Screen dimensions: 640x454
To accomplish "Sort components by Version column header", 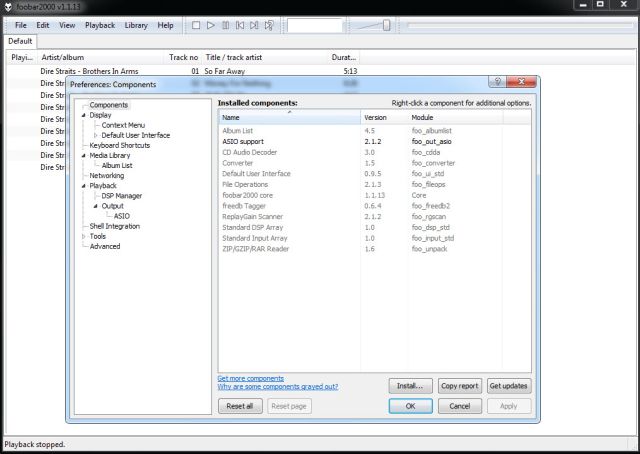I will click(x=384, y=117).
